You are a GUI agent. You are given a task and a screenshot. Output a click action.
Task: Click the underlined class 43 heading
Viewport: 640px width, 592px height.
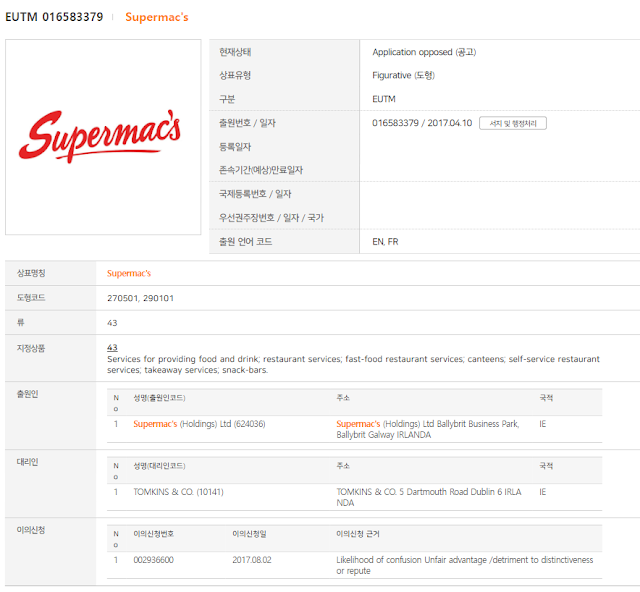coord(112,348)
